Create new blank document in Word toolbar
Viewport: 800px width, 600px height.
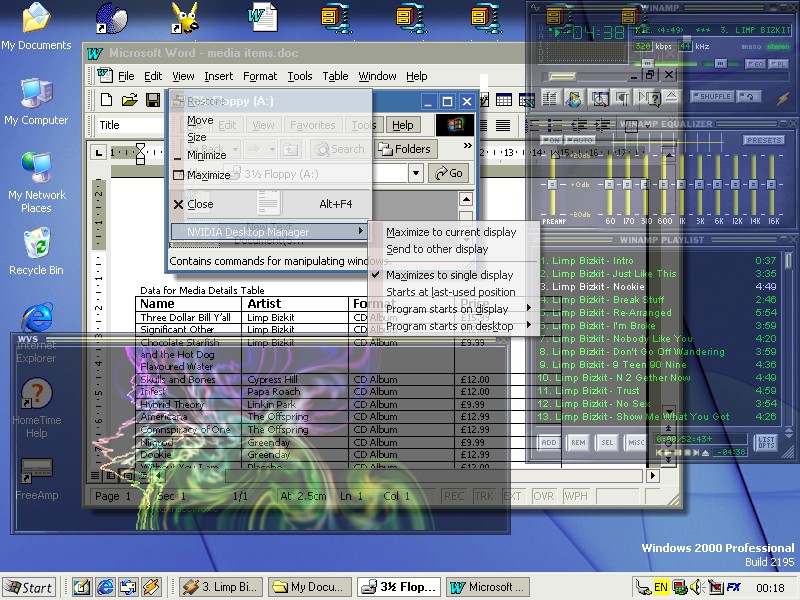tap(106, 100)
